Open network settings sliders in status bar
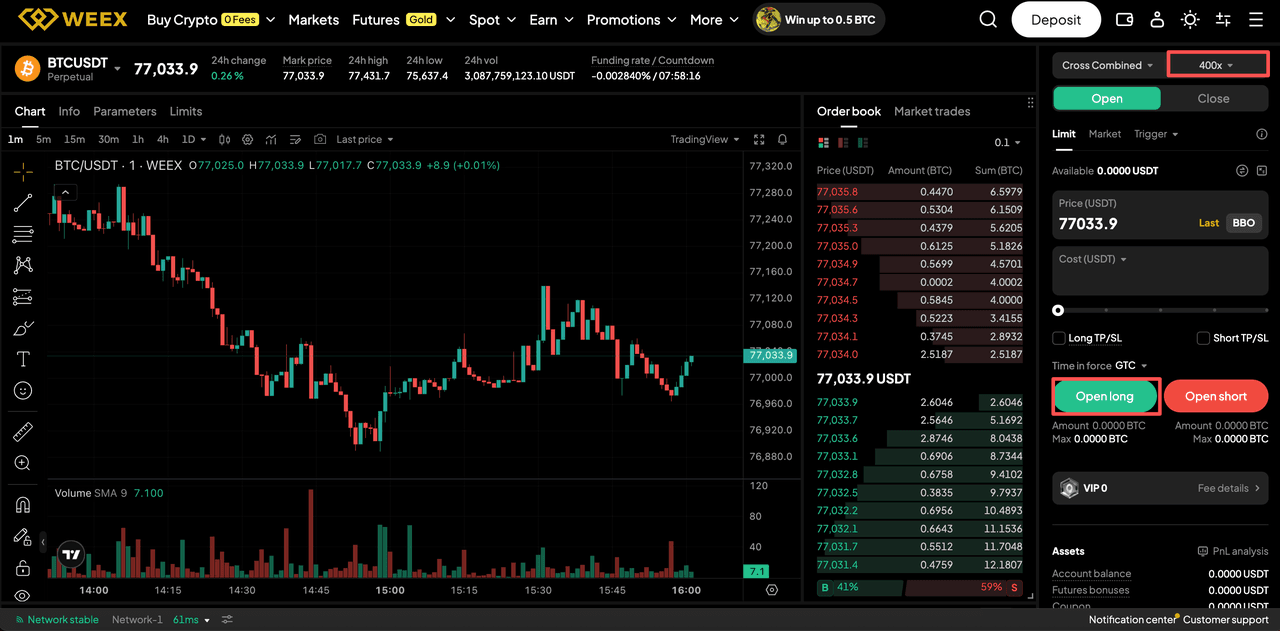Viewport: 1280px width, 631px height. [227, 620]
